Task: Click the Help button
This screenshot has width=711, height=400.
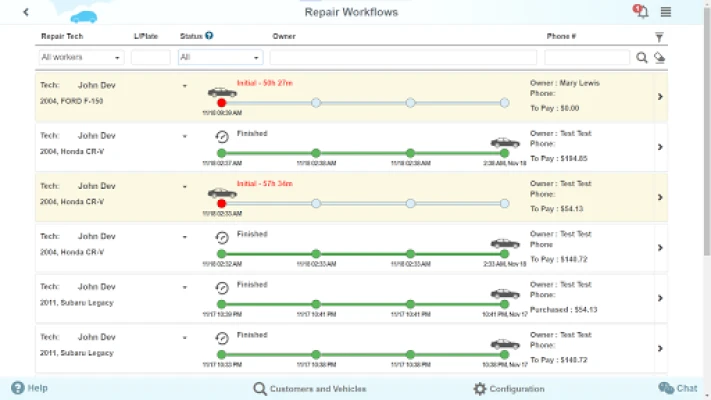Action: coord(29,388)
